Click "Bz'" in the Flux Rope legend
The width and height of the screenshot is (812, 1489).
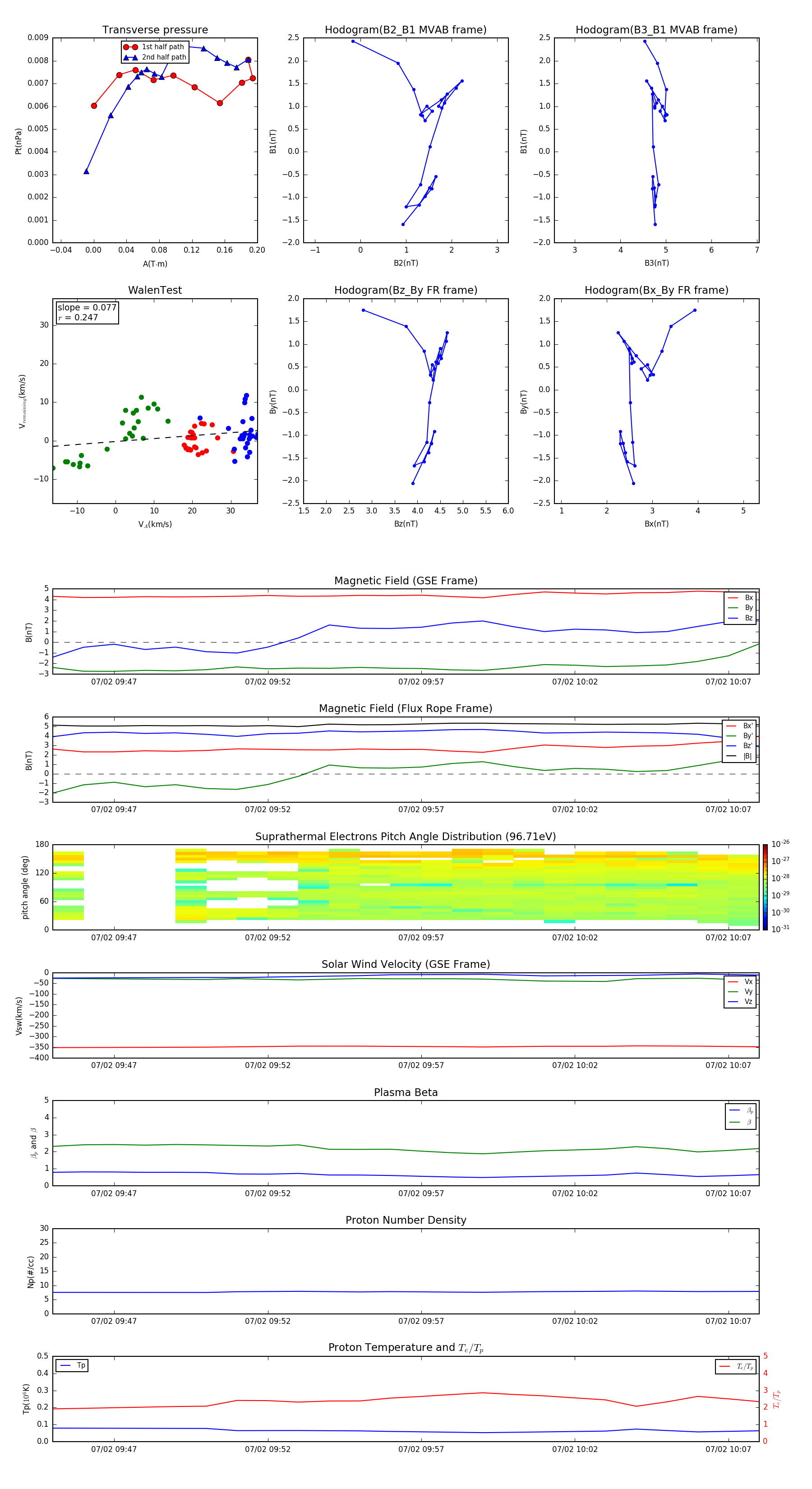748,746
